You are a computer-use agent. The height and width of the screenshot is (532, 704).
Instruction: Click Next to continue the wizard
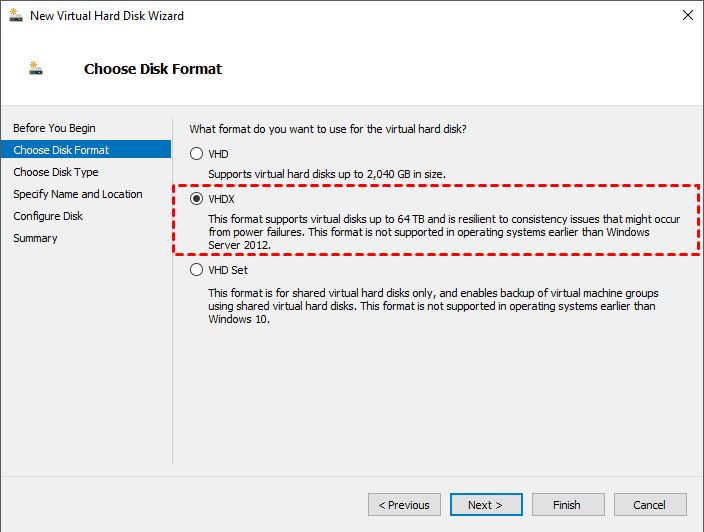click(x=486, y=505)
